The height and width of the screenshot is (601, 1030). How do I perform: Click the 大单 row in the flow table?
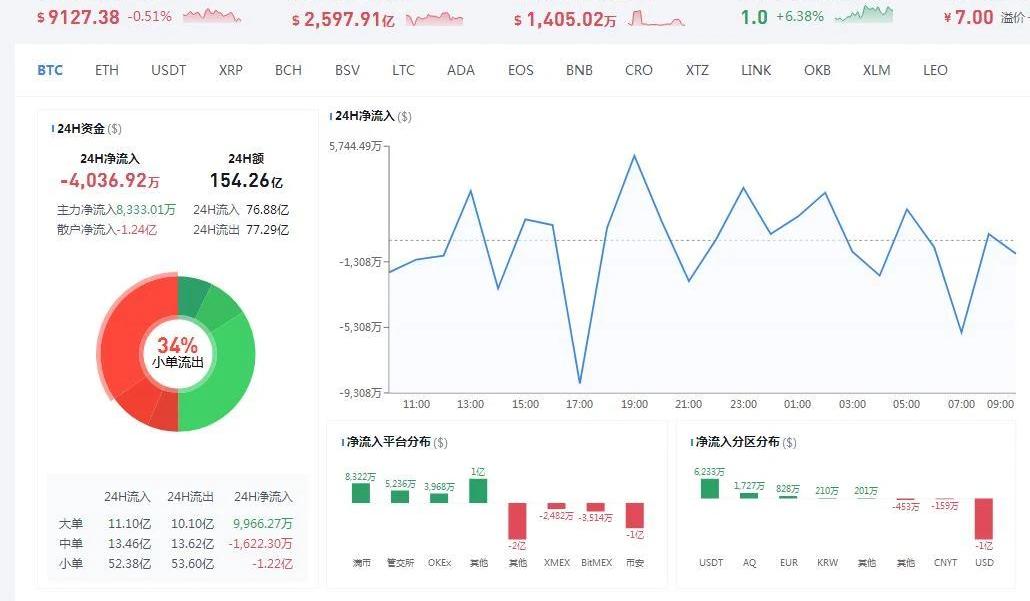176,522
